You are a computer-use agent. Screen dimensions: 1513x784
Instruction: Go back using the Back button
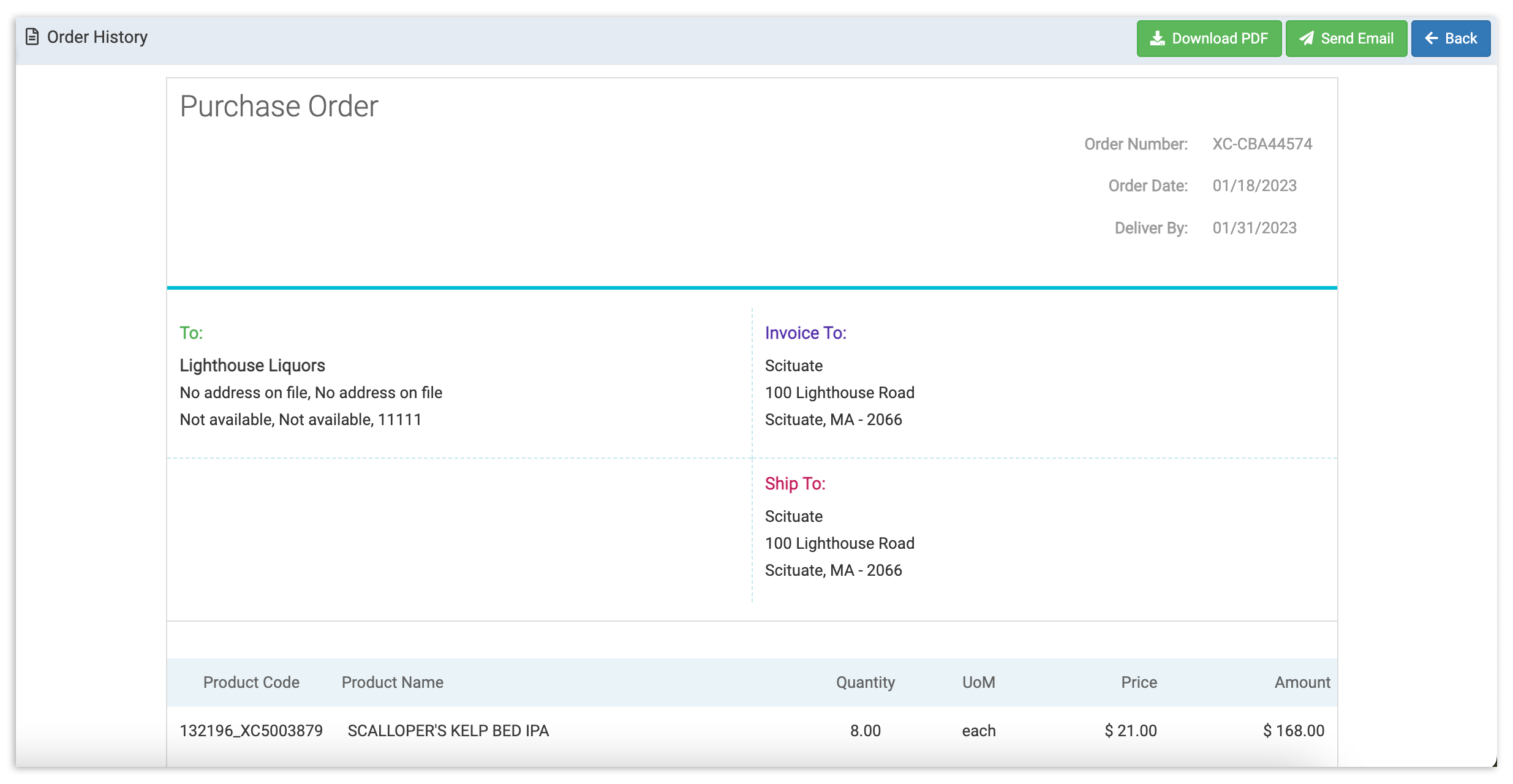[x=1451, y=39]
